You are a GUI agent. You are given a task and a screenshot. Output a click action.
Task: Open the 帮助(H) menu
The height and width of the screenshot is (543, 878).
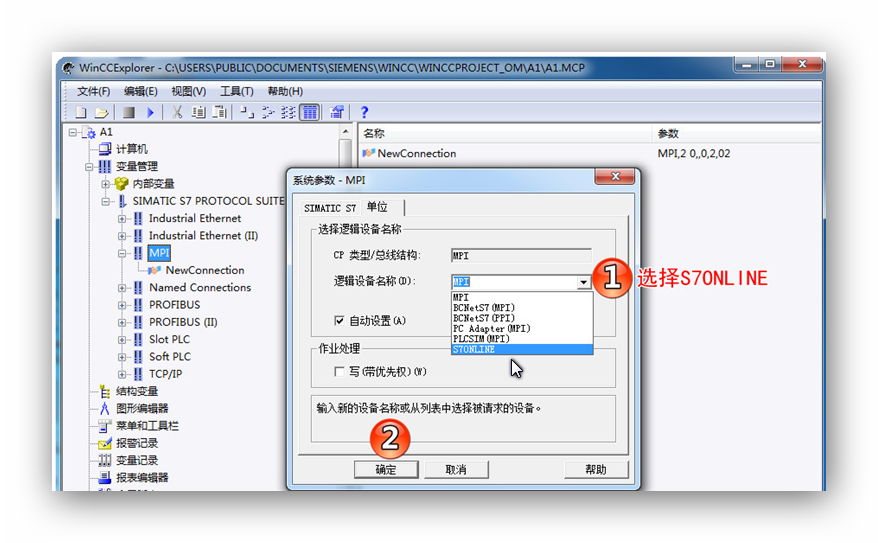click(285, 91)
